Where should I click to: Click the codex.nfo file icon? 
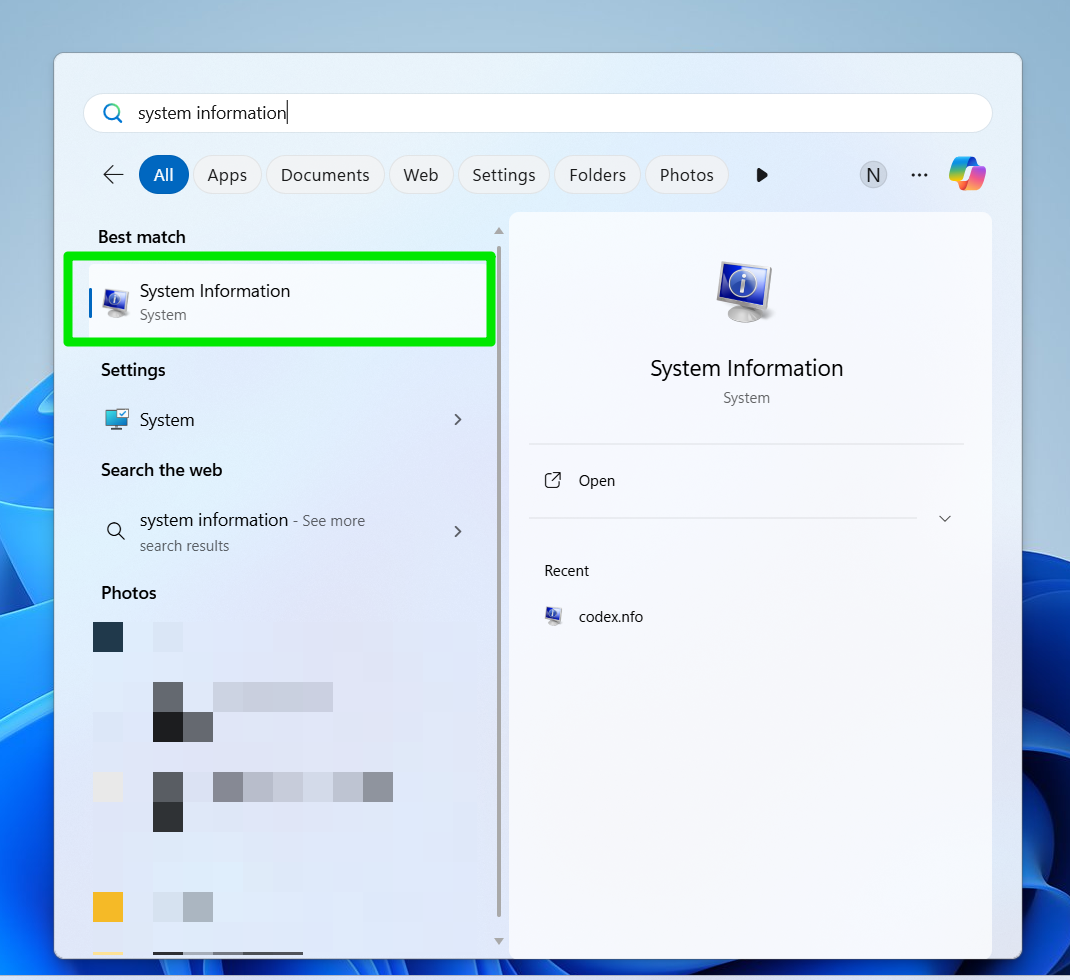(x=553, y=616)
